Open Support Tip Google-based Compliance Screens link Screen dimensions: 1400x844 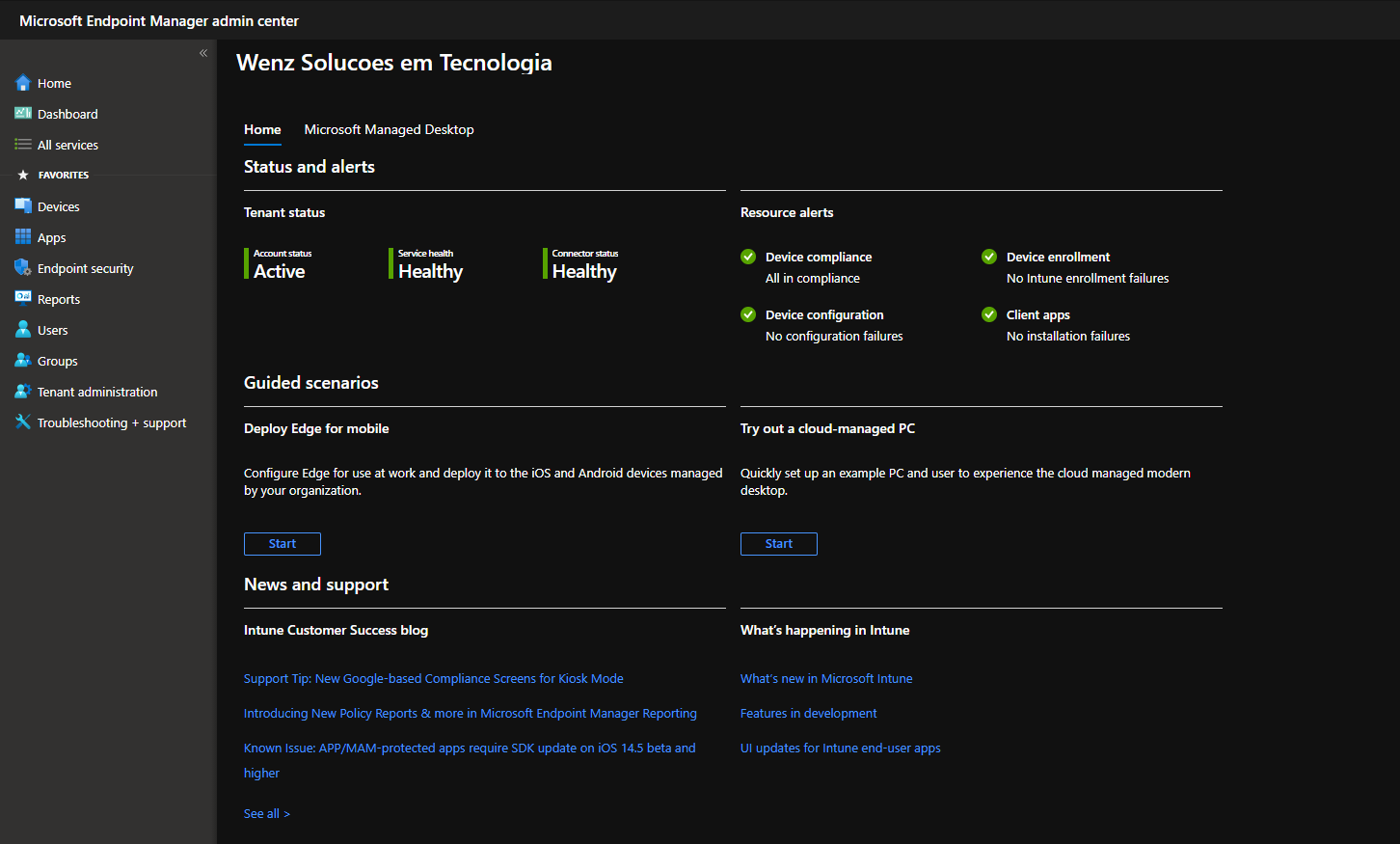point(434,679)
